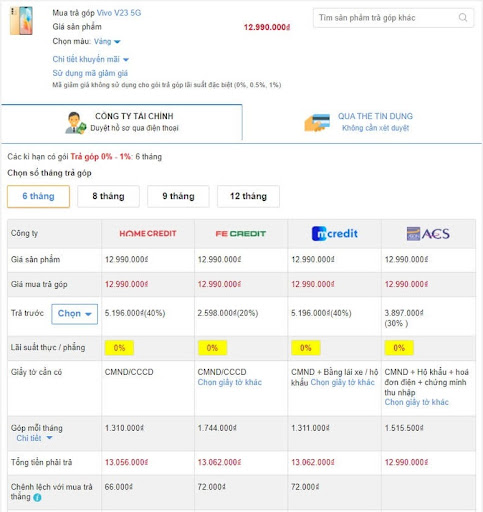The width and height of the screenshot is (483, 512).
Task: Click the finance company agent icon
Action: (x=75, y=123)
